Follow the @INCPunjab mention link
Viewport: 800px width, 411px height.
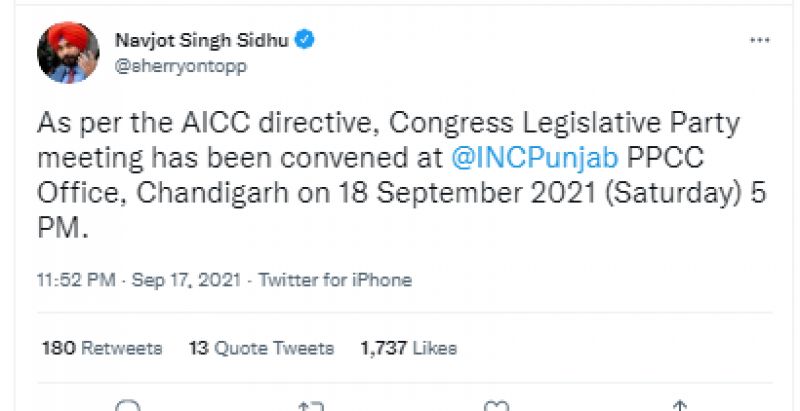tap(528, 158)
